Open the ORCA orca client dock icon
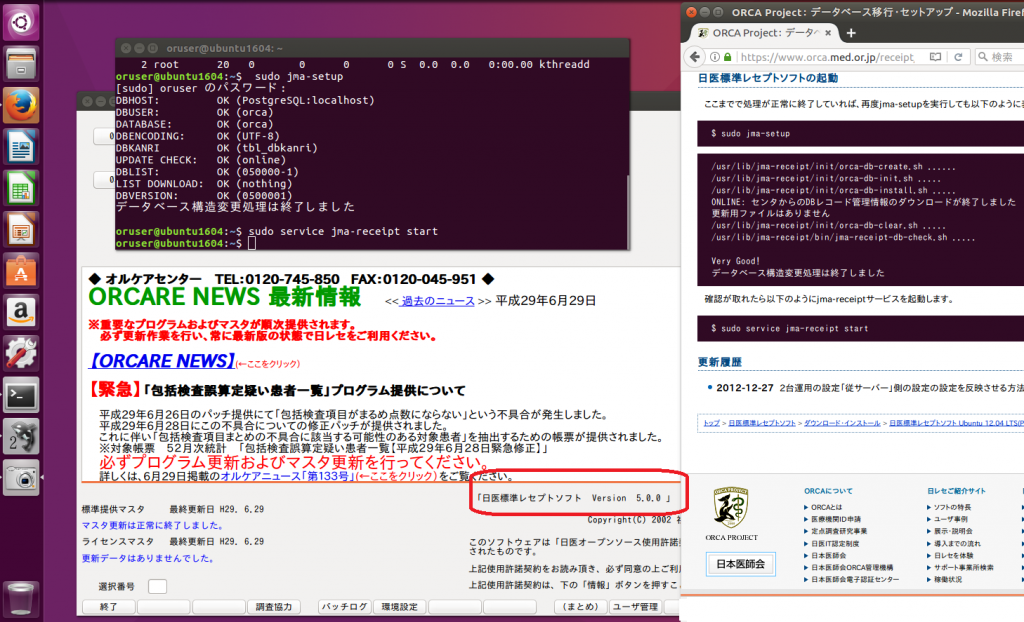 pyautogui.click(x=21, y=437)
